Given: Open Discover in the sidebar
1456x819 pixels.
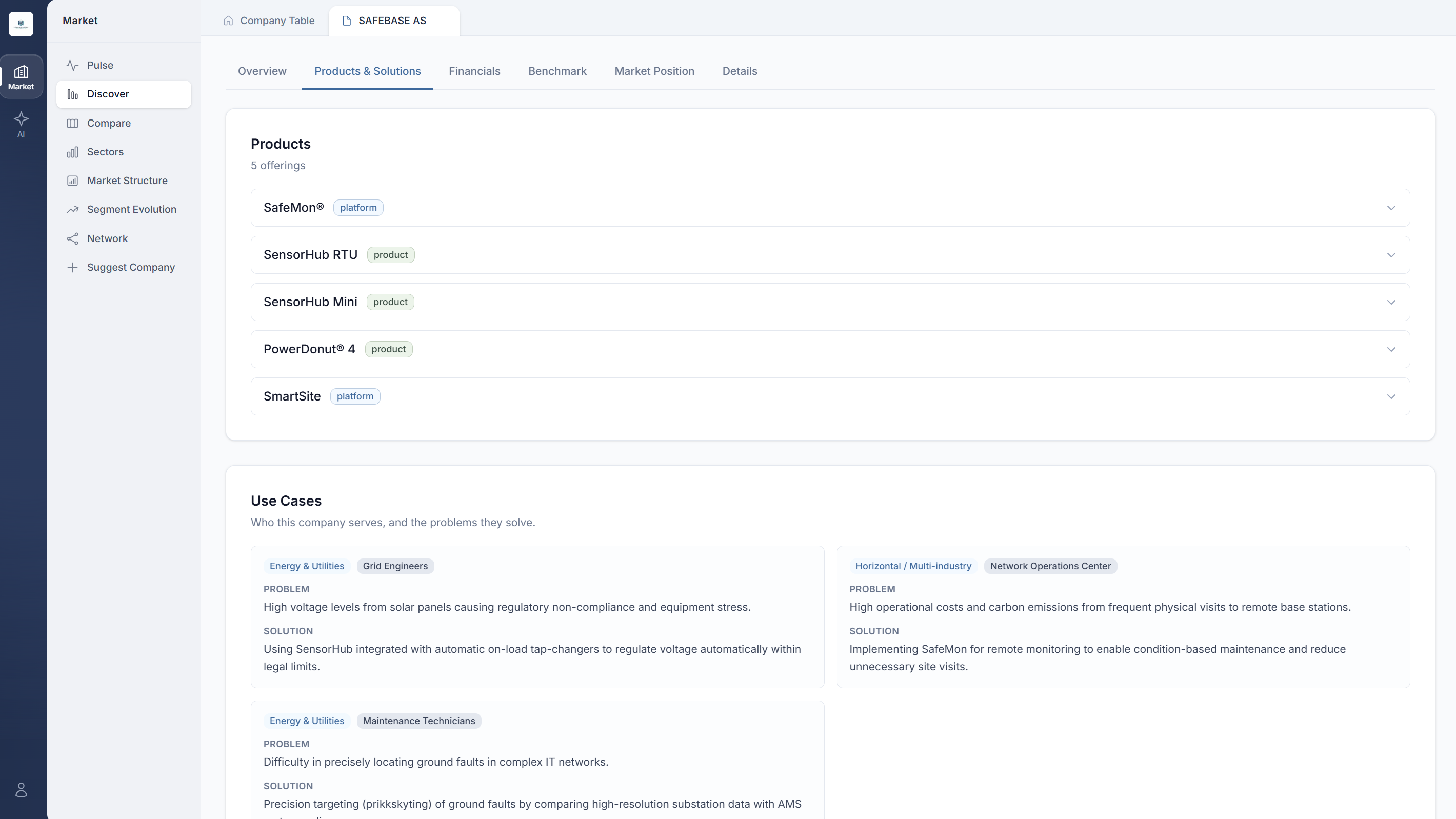Looking at the screenshot, I should 124,94.
